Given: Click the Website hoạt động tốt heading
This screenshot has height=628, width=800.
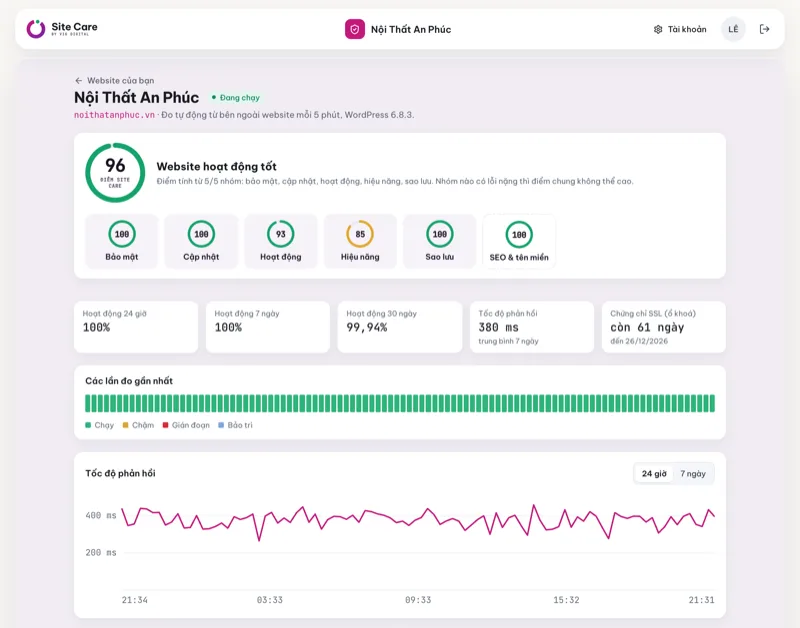Looking at the screenshot, I should click(216, 166).
